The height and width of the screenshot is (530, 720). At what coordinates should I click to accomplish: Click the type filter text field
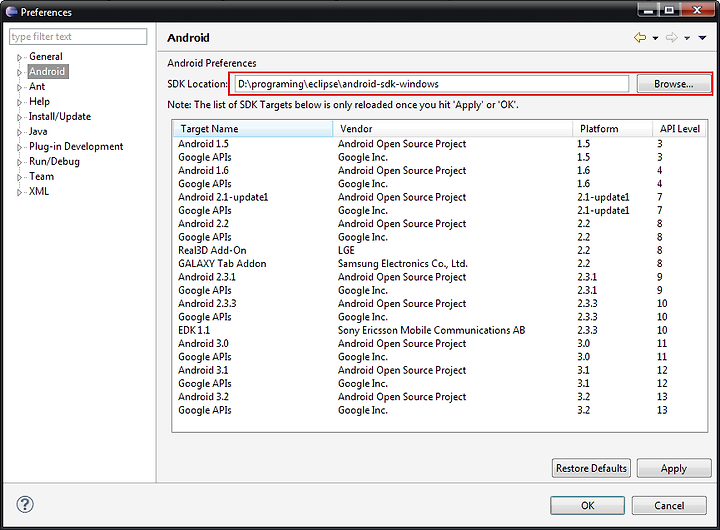click(78, 37)
